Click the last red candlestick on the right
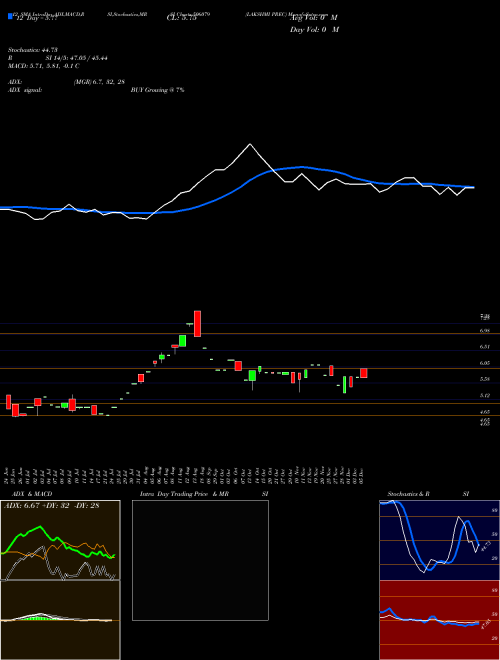This screenshot has width=500, height=660. (364, 373)
